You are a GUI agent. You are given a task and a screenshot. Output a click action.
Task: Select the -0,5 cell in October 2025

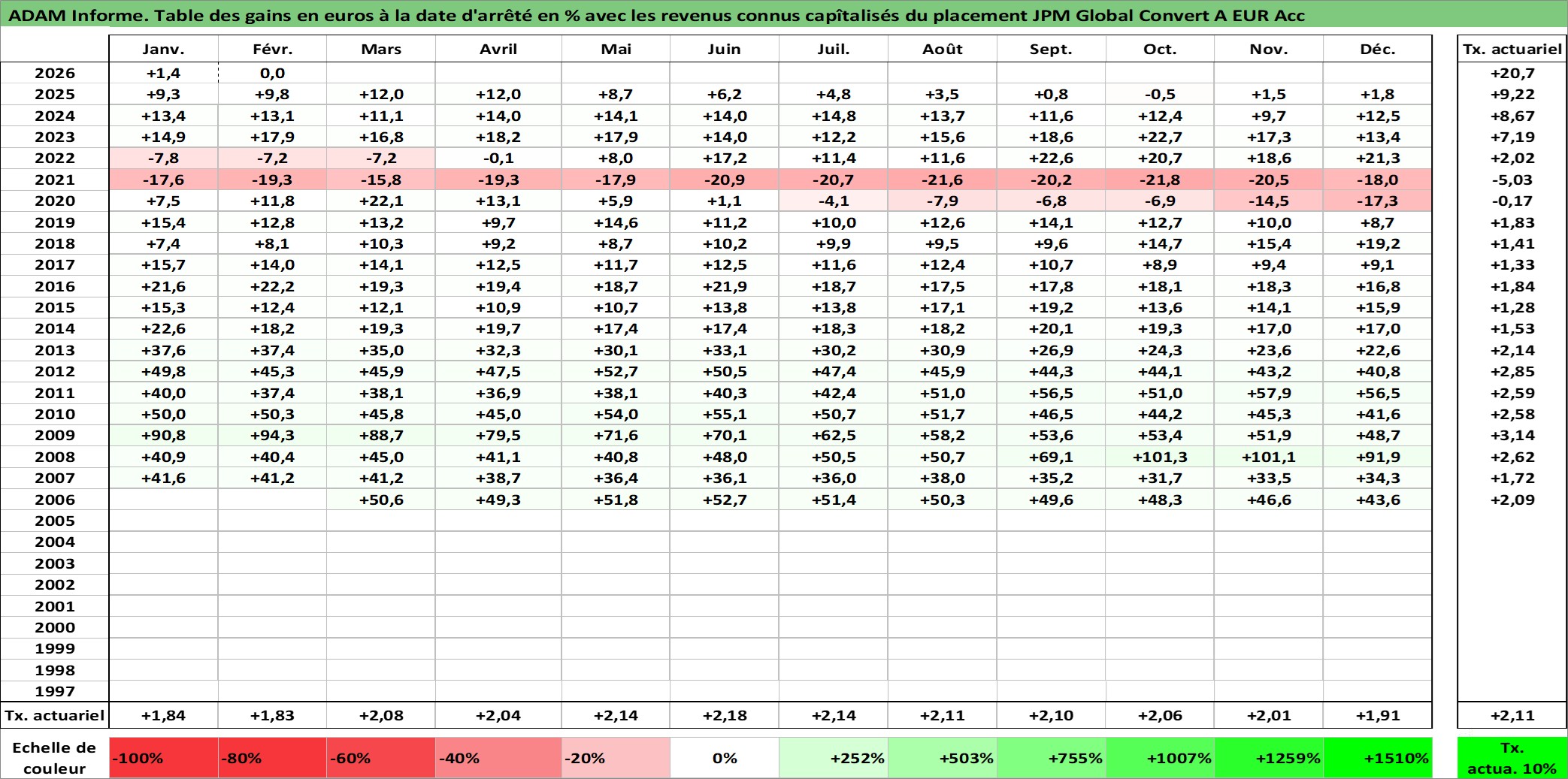tap(1160, 94)
